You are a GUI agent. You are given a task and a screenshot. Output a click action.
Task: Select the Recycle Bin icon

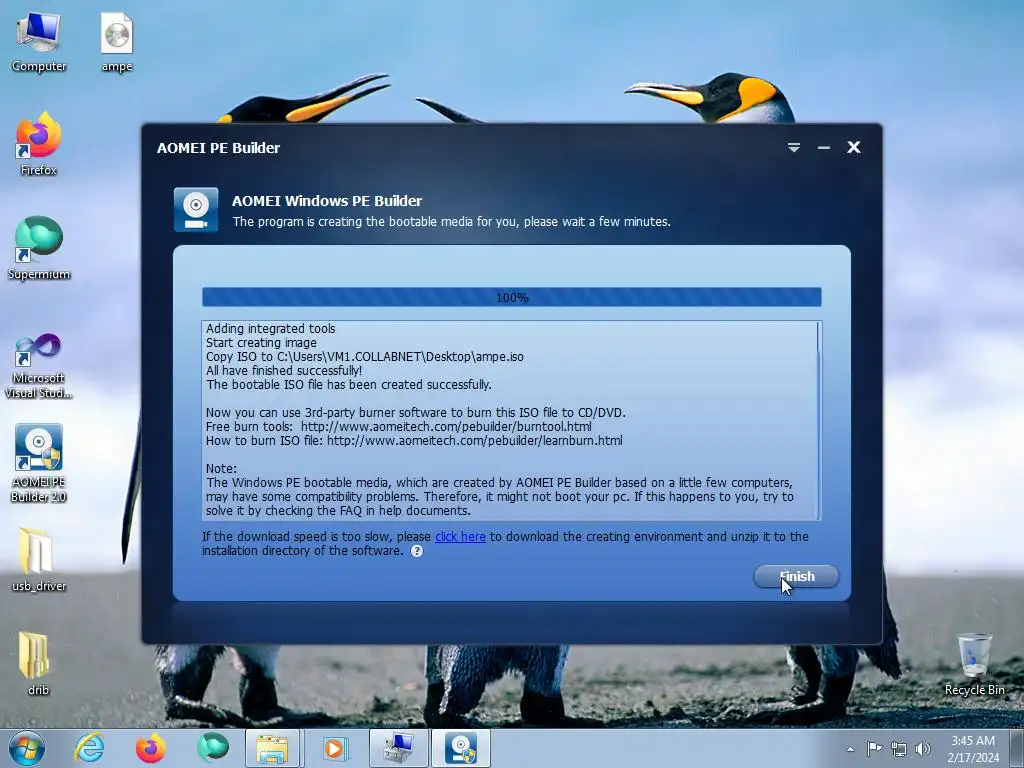974,664
